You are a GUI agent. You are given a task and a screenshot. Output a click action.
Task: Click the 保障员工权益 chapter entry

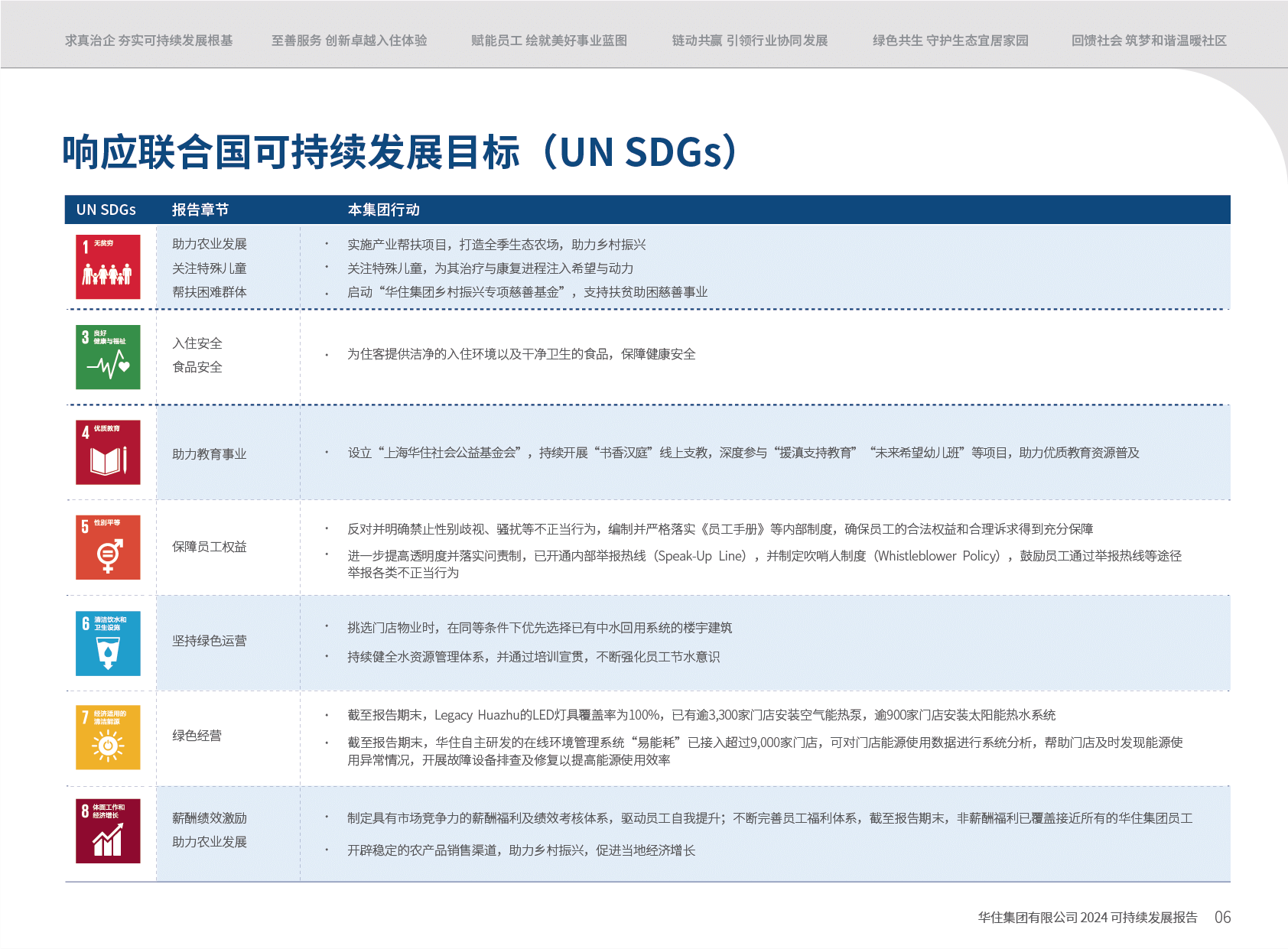(x=209, y=547)
